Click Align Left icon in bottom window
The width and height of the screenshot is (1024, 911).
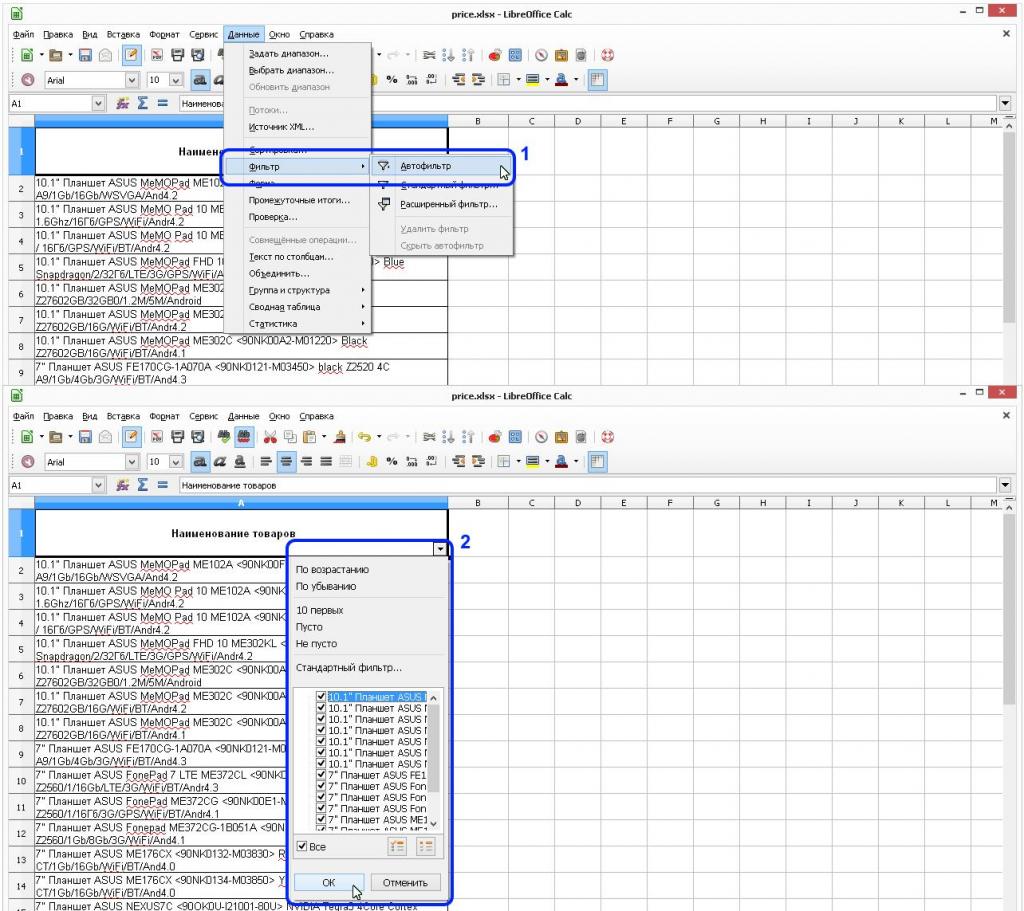(266, 462)
